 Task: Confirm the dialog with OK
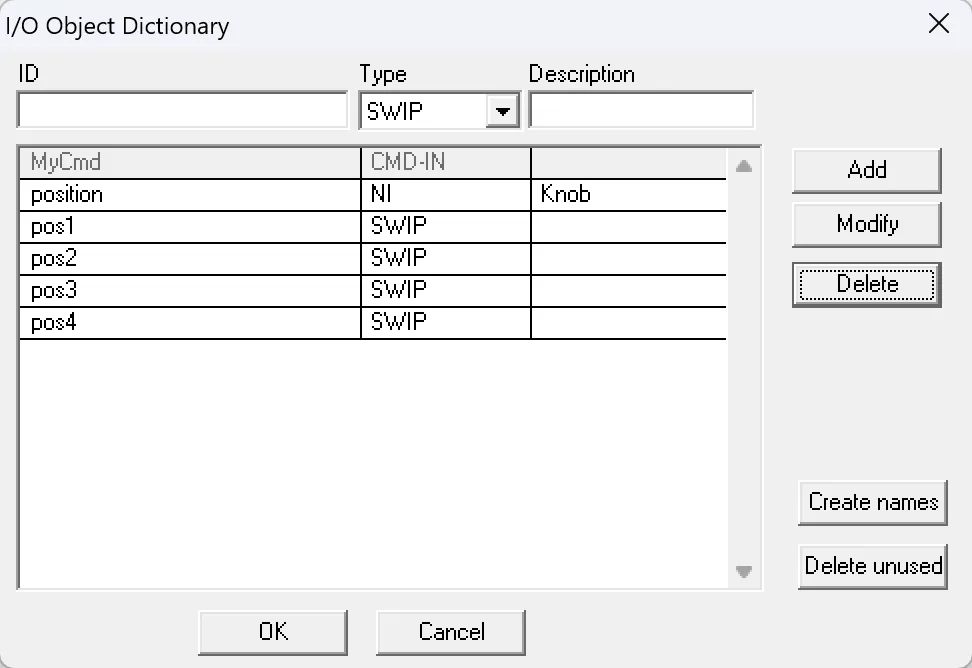pyautogui.click(x=272, y=632)
